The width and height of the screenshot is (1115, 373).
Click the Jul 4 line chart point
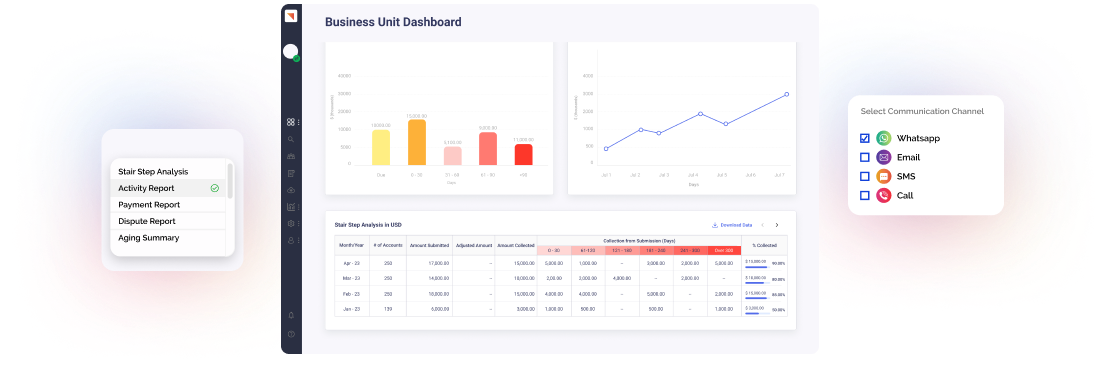700,114
